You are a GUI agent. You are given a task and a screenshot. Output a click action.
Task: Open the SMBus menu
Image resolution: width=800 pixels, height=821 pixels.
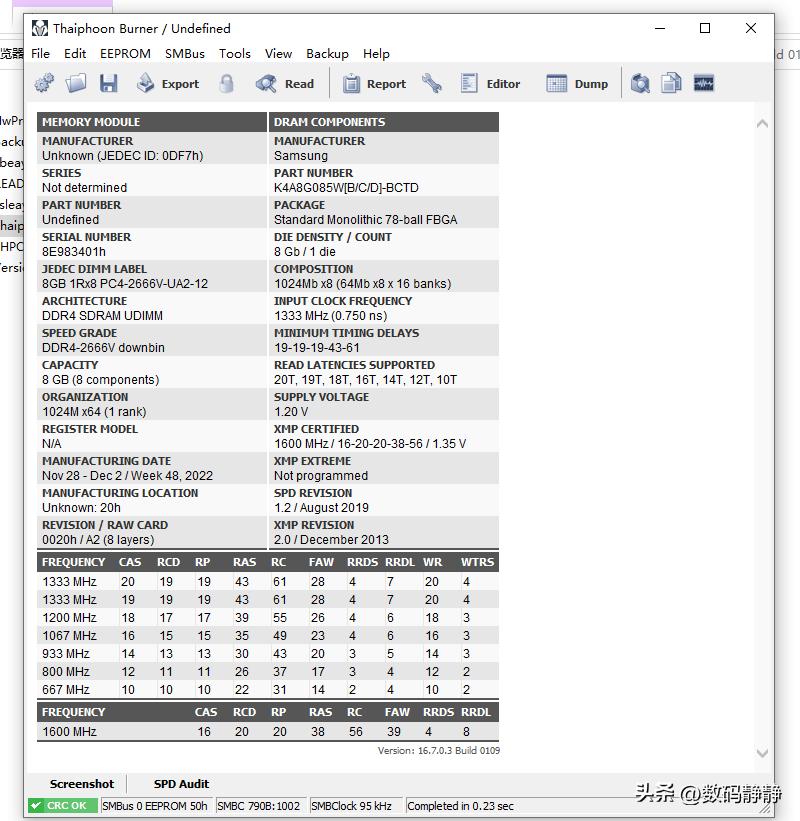(x=185, y=54)
